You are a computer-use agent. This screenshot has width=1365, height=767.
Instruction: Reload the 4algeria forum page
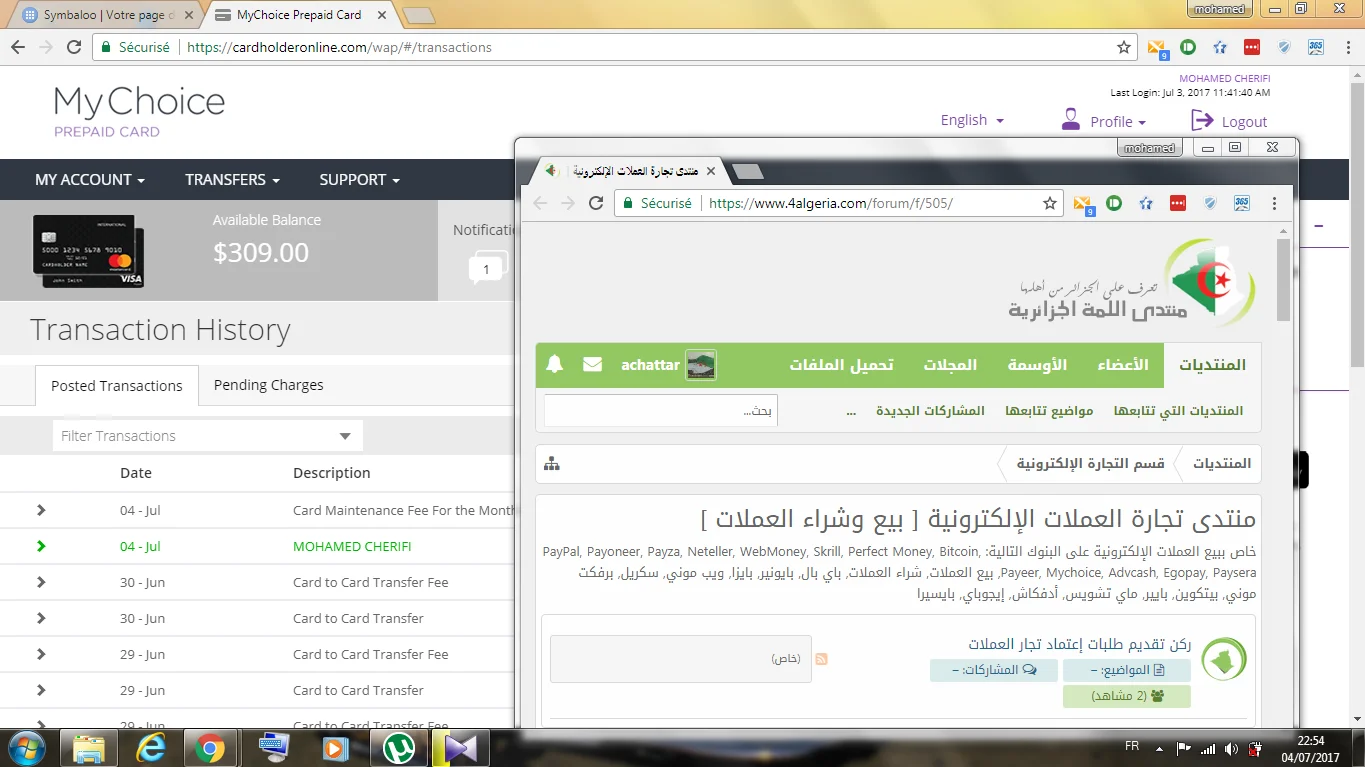596,203
